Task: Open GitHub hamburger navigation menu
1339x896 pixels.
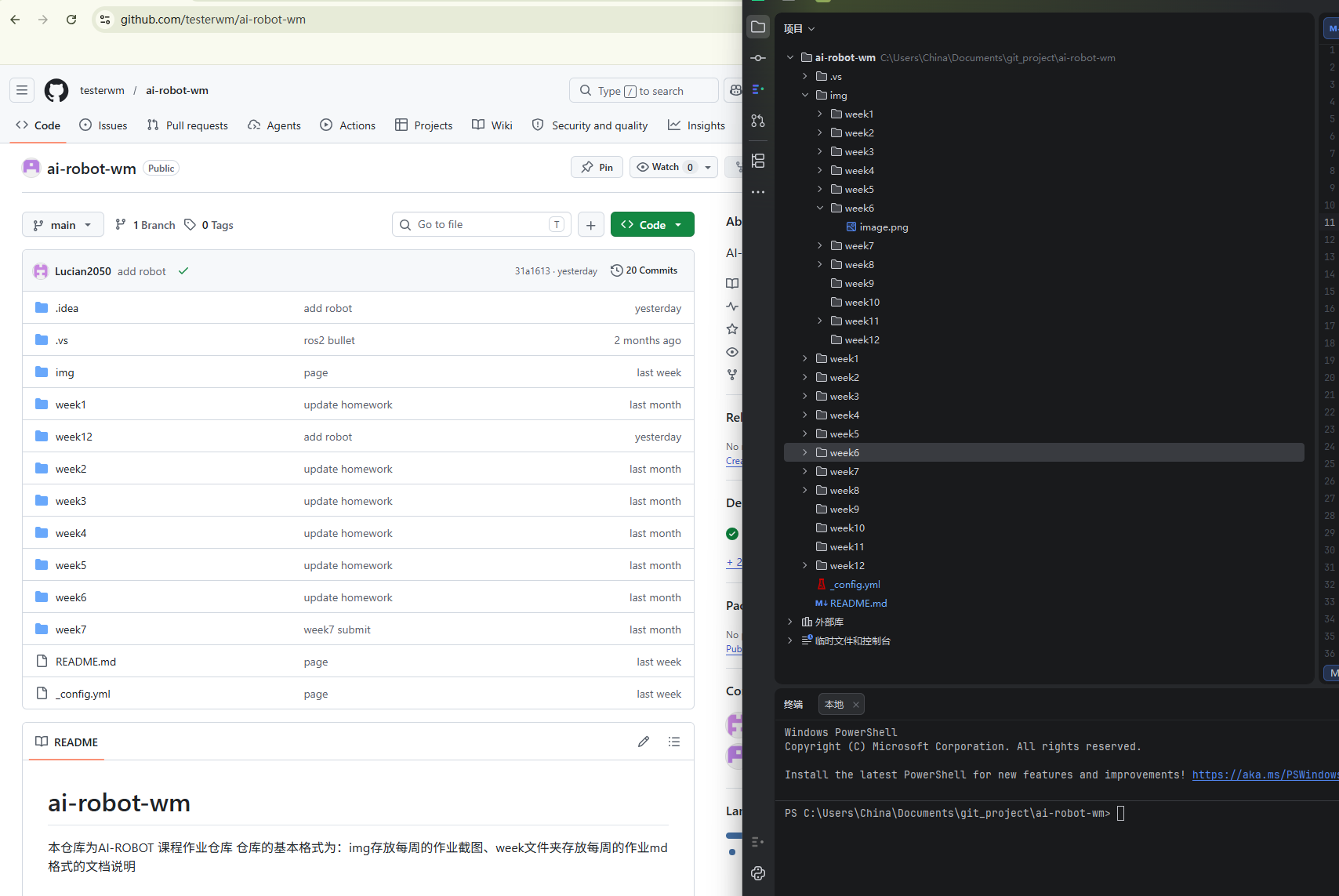Action: pos(22,90)
